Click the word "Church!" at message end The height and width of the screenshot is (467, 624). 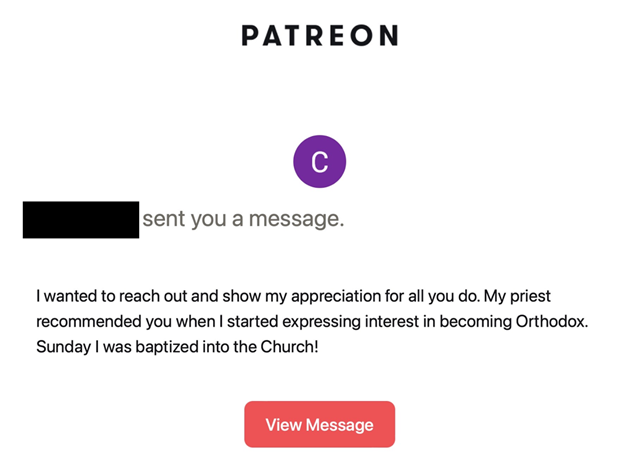289,347
